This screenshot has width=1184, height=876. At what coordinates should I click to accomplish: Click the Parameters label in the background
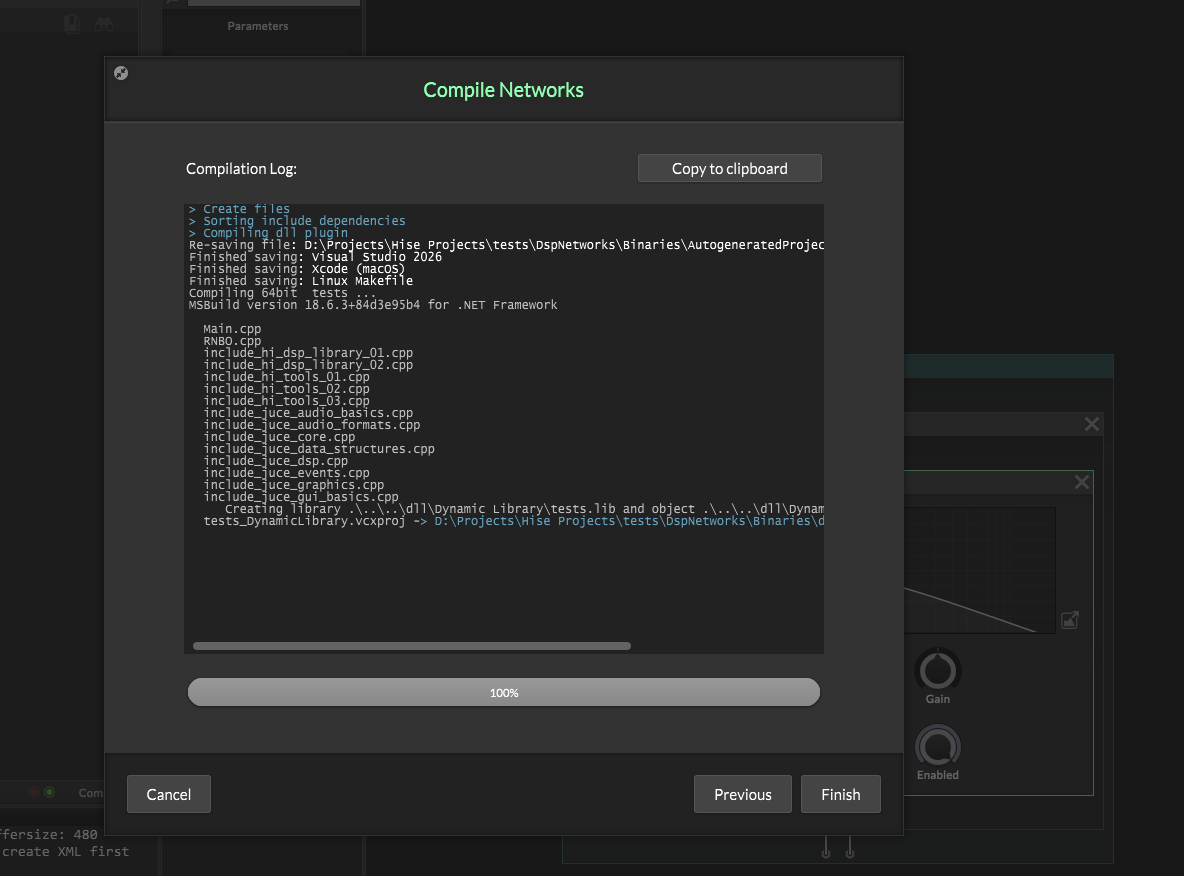(x=257, y=26)
